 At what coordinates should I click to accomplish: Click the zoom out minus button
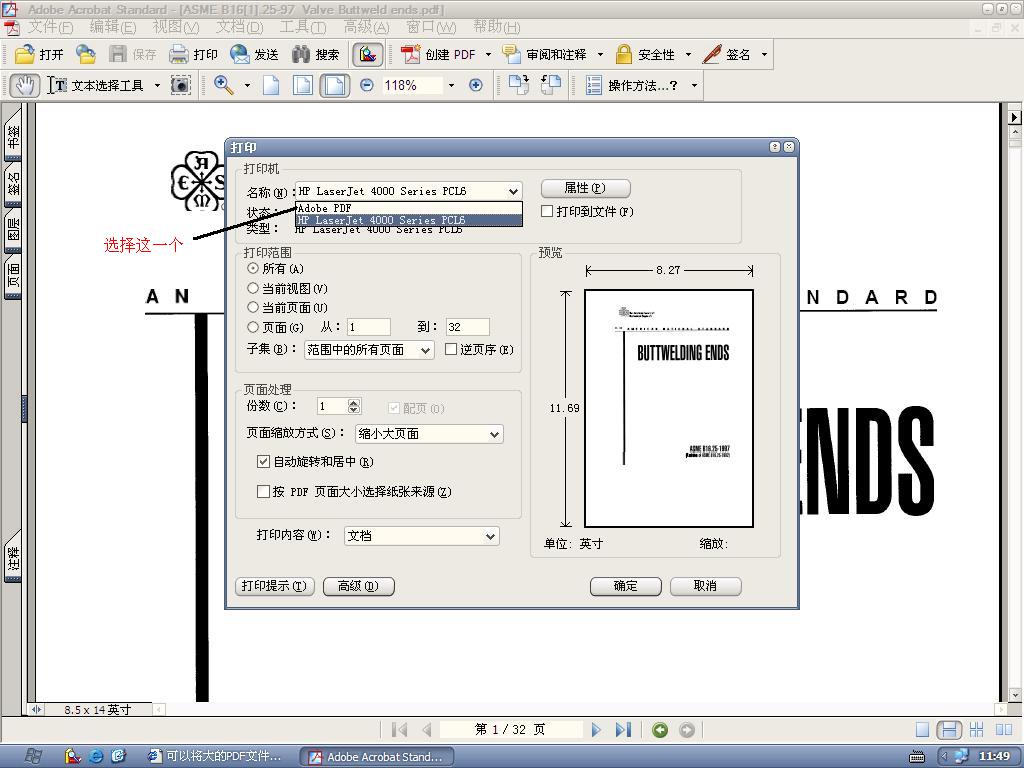click(x=367, y=86)
